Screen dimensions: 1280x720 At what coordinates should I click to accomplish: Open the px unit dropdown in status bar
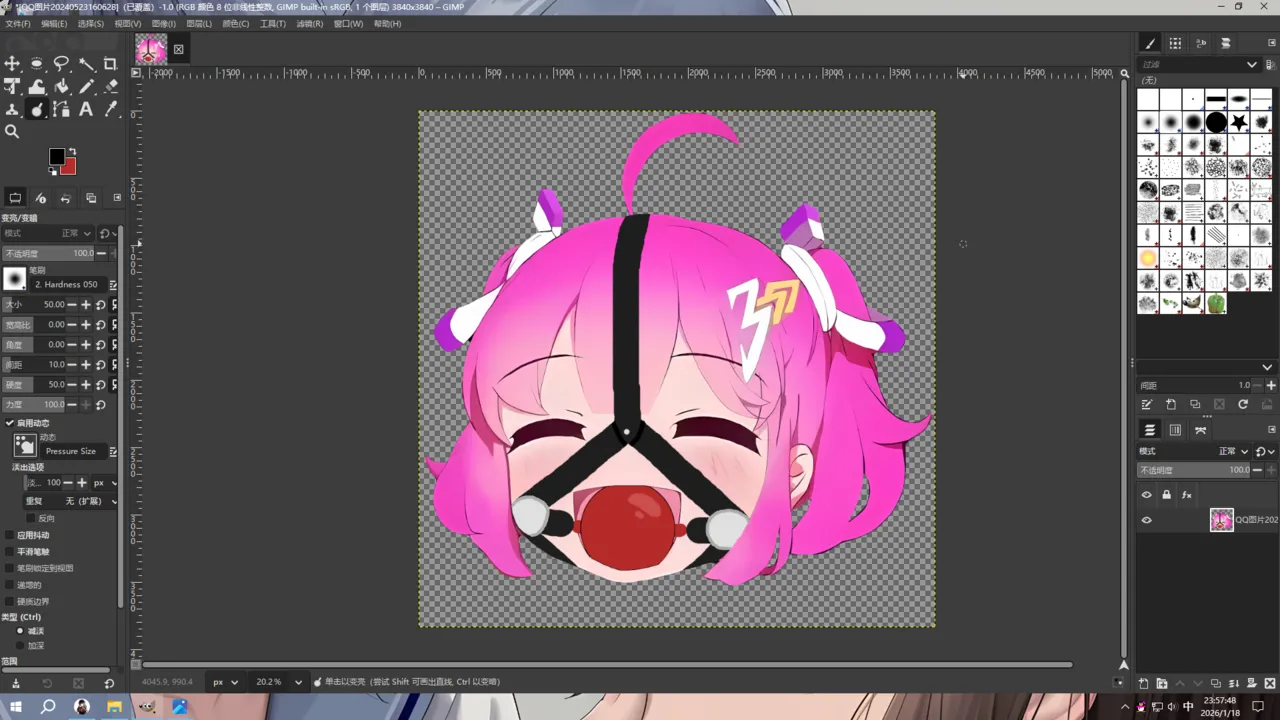pyautogui.click(x=225, y=682)
